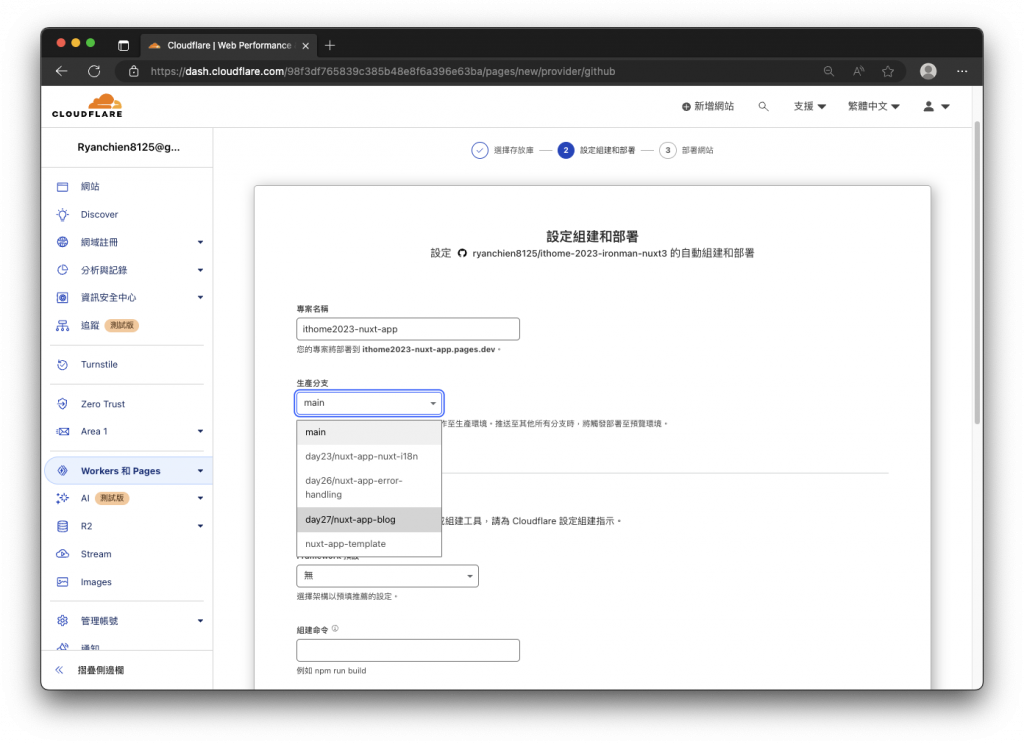
Task: Click step 2 設定組建和部署
Action: pos(596,150)
